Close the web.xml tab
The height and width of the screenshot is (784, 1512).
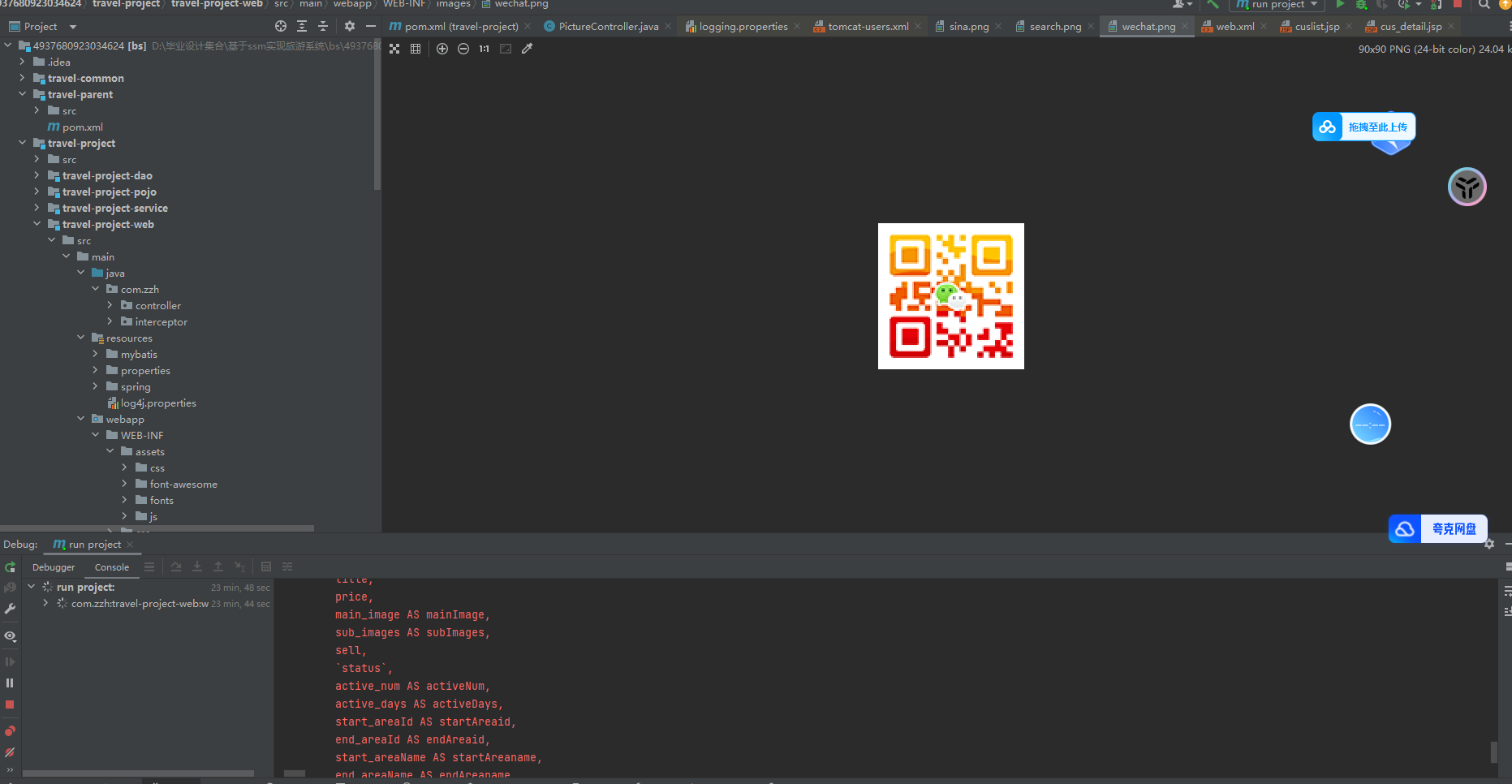coord(1264,27)
